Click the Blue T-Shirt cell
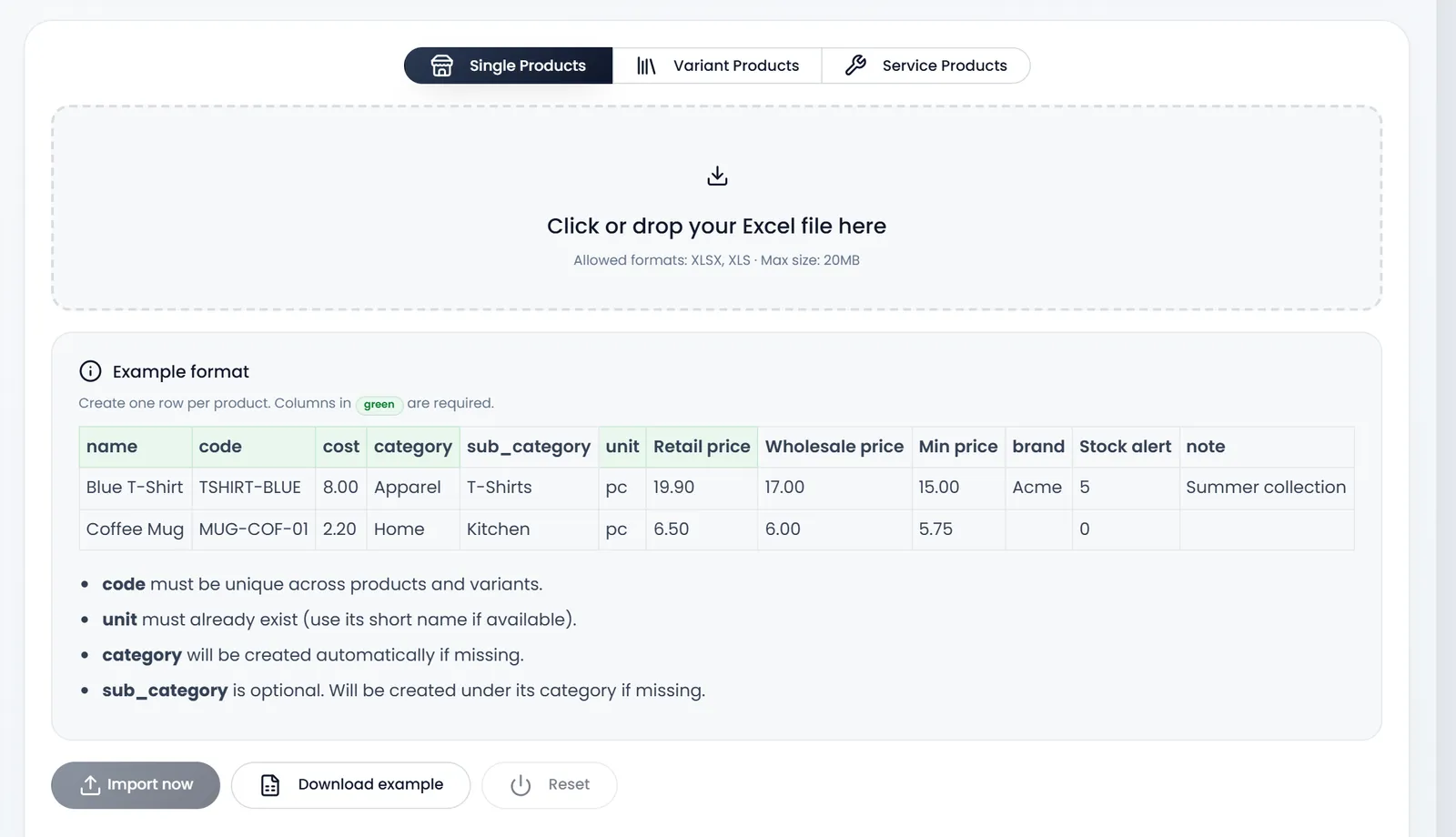The height and width of the screenshot is (837, 1456). click(136, 488)
